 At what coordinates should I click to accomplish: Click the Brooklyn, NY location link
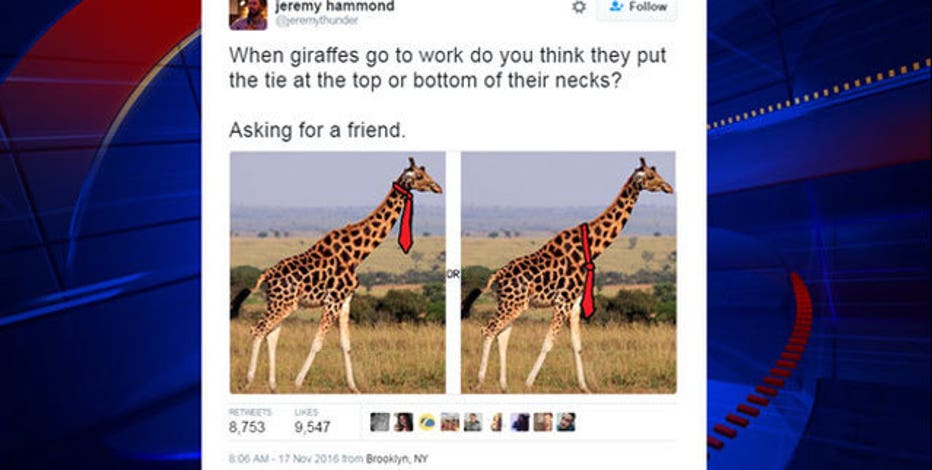(396, 459)
